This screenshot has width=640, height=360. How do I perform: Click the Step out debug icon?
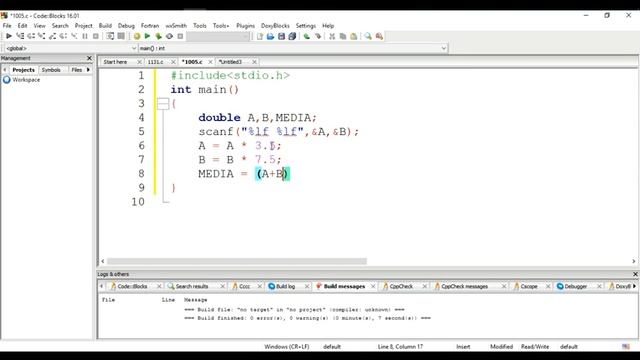tap(52, 36)
